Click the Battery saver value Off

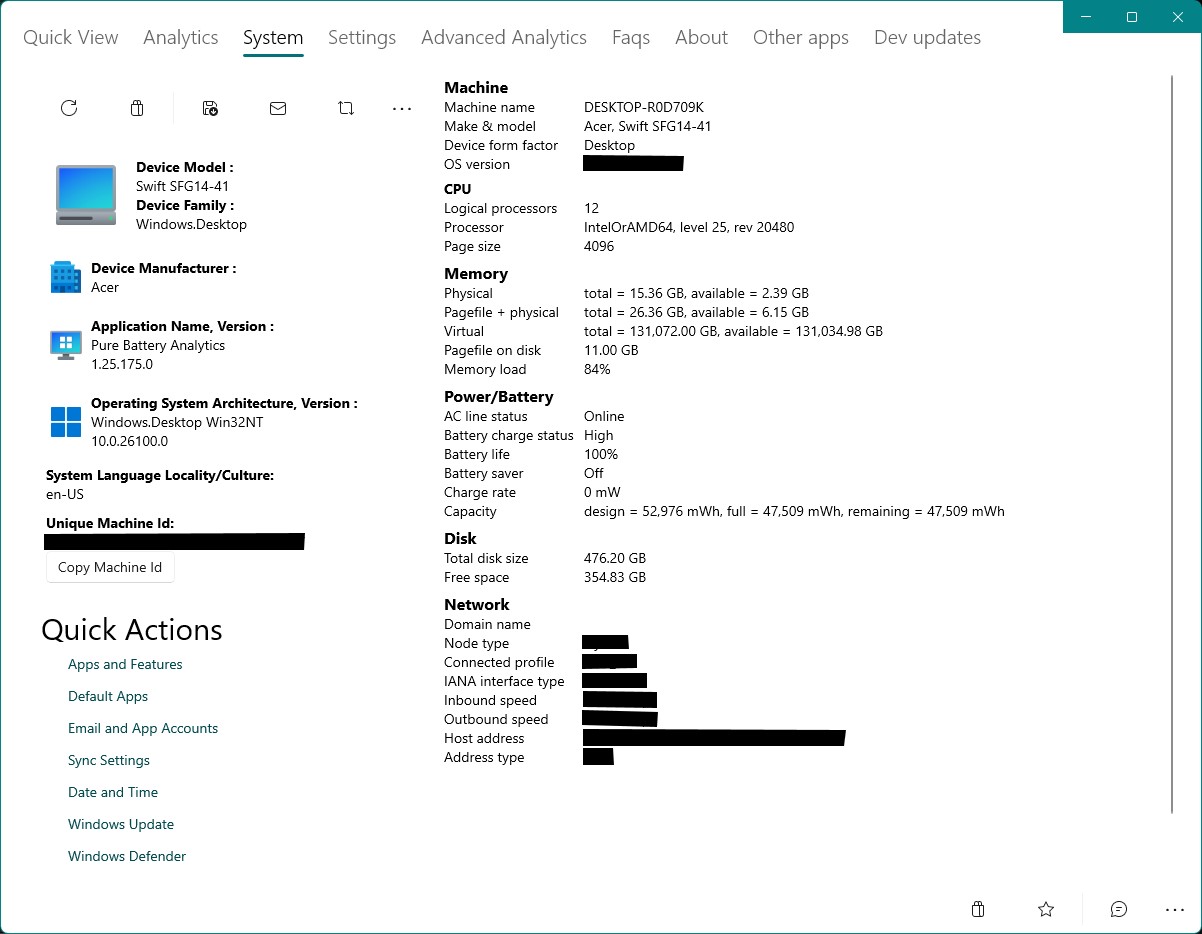594,473
